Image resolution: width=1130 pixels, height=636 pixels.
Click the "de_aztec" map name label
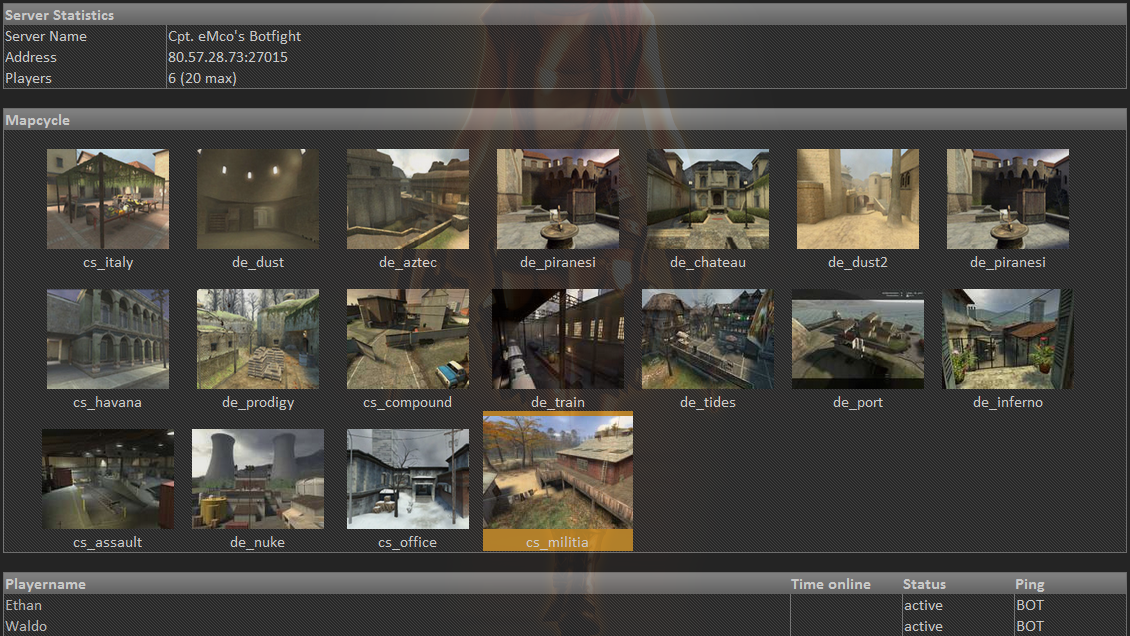pos(408,262)
